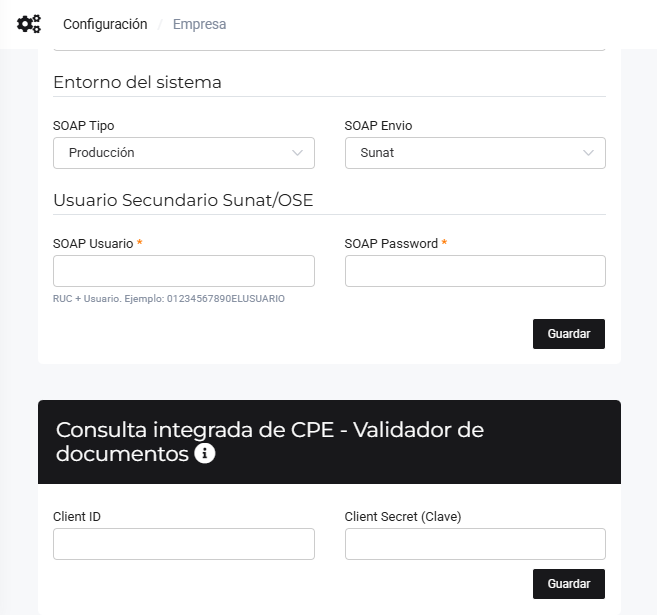Screen dimensions: 657x615
Task: Click the RUC + Usuario example hint text
Action: click(x=169, y=298)
